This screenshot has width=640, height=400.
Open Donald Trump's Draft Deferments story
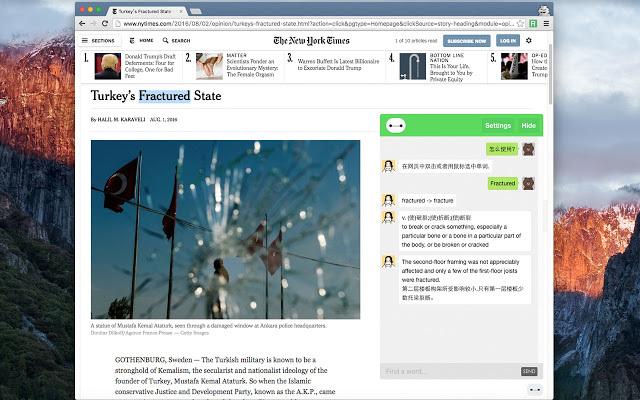coord(150,66)
